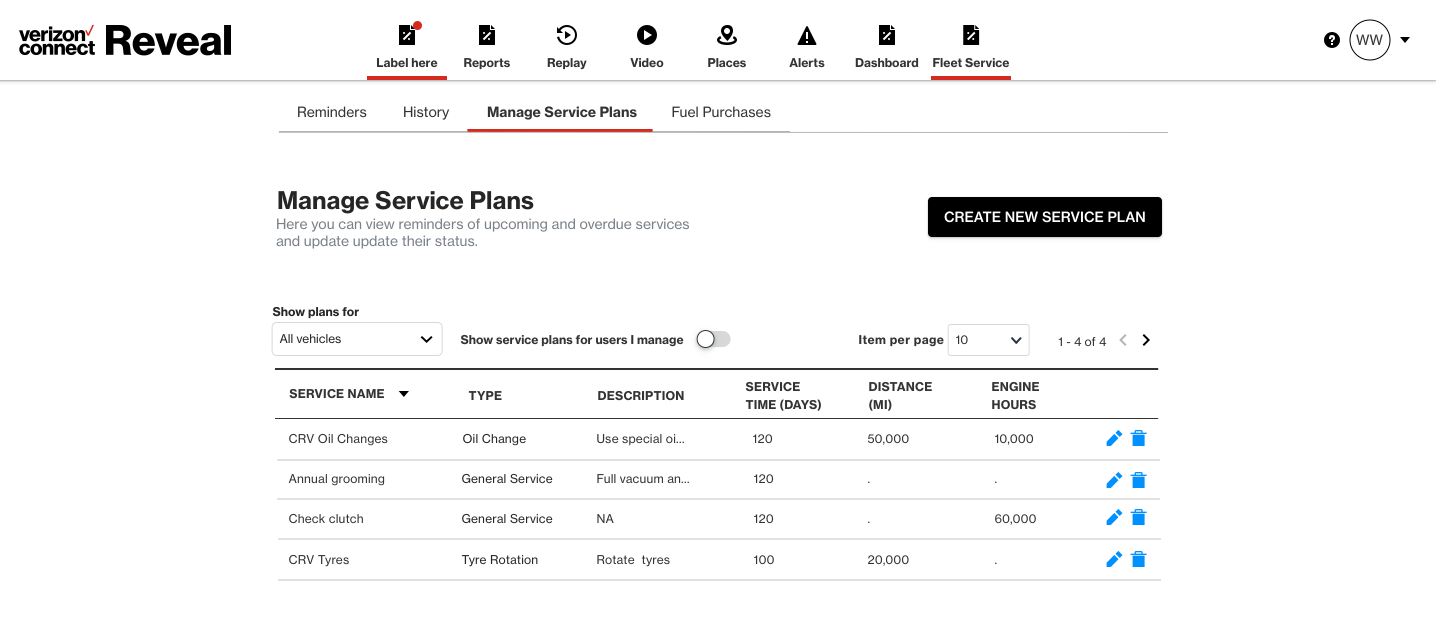Open the Item per page dropdown
The width and height of the screenshot is (1436, 624).
(x=988, y=340)
